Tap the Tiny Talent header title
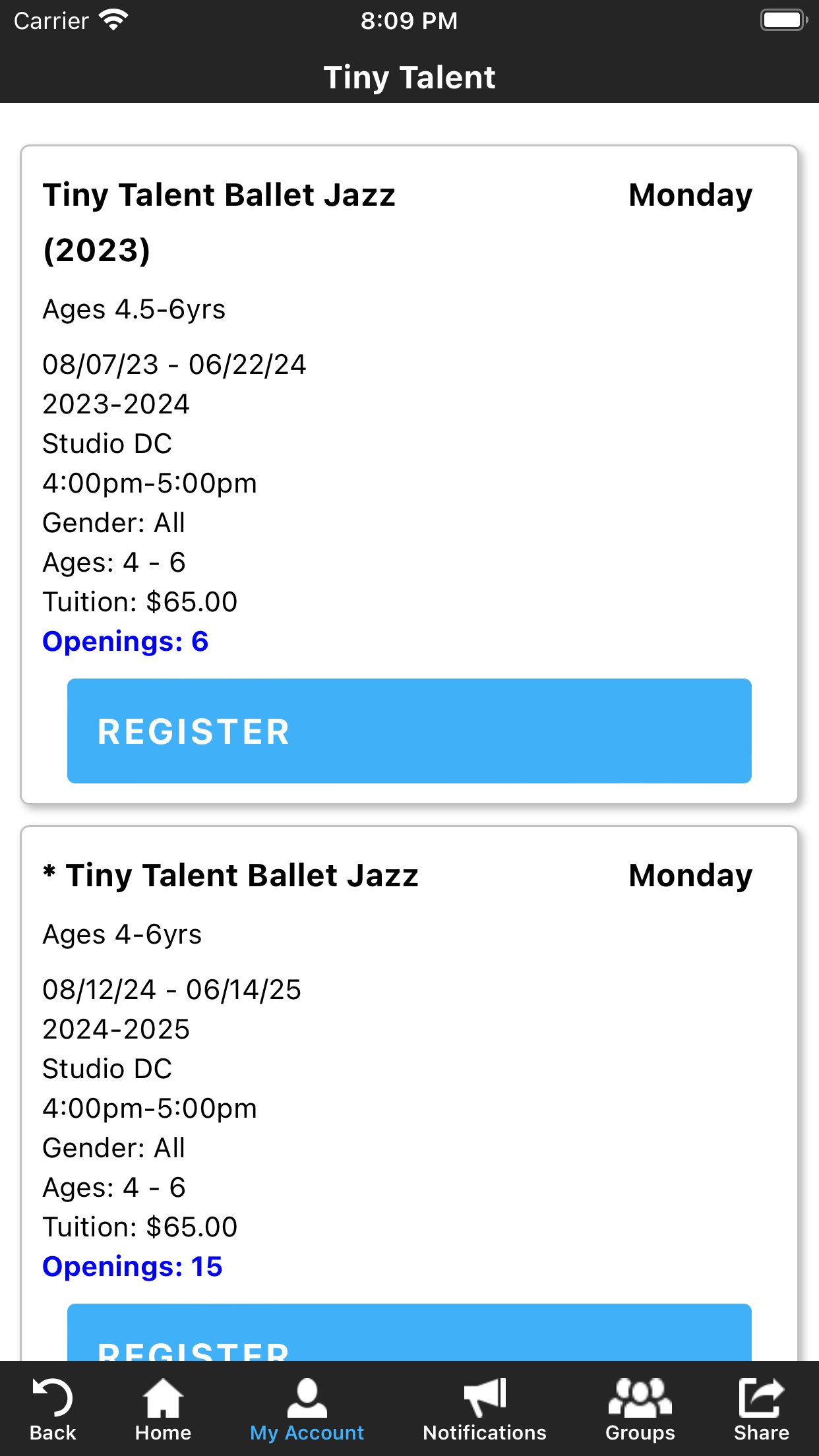This screenshot has height=1456, width=819. pyautogui.click(x=409, y=78)
